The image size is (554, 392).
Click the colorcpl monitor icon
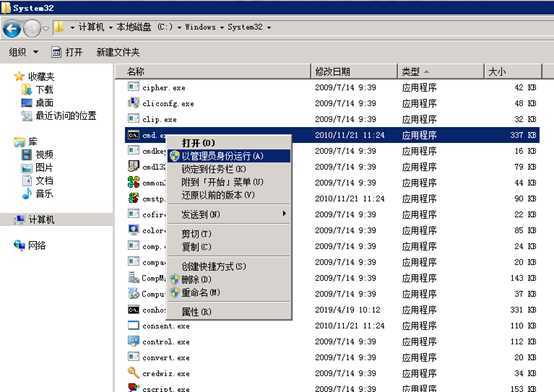(x=134, y=230)
